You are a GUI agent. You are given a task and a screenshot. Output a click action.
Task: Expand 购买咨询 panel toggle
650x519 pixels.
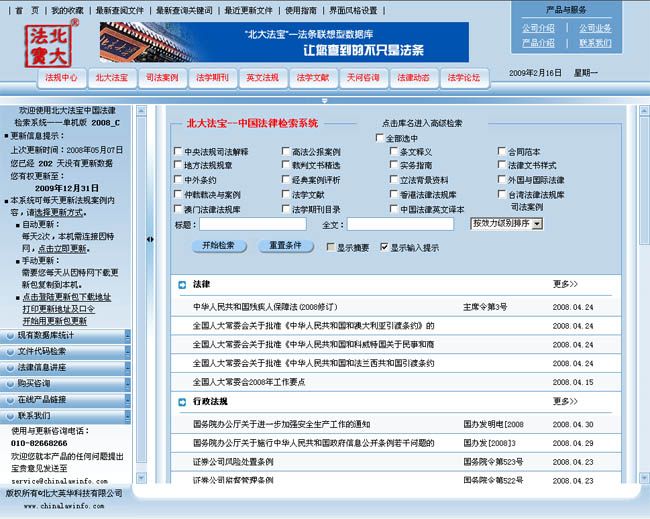tap(128, 384)
